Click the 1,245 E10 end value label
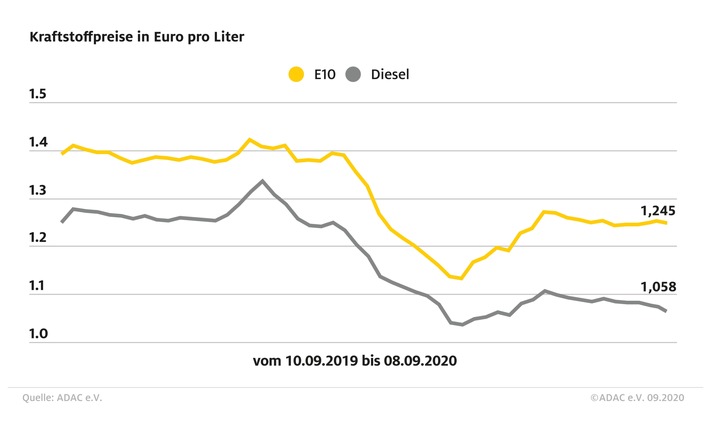The image size is (710, 424). [x=658, y=211]
